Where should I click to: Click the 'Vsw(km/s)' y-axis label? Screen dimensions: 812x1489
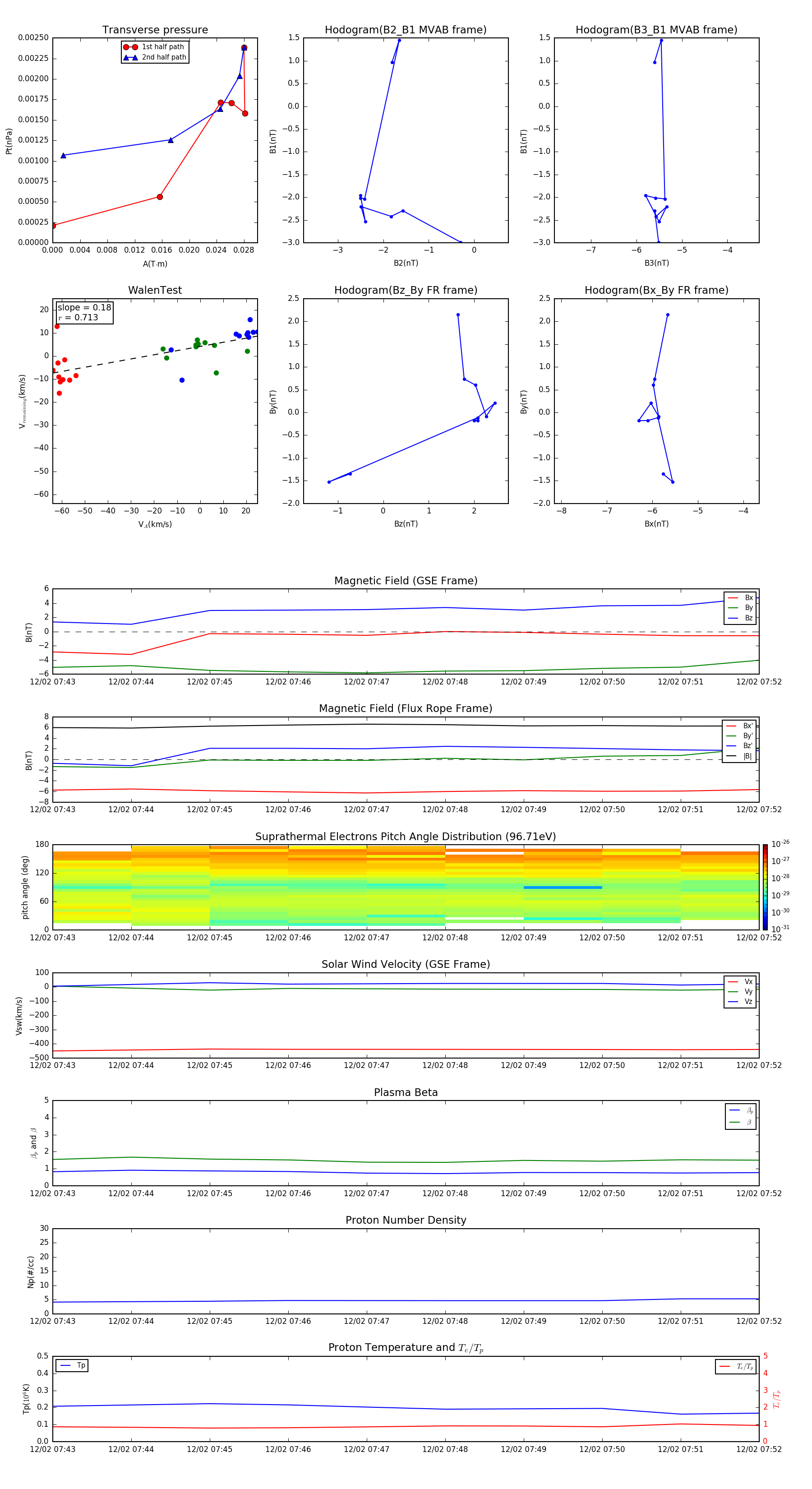tap(19, 1016)
